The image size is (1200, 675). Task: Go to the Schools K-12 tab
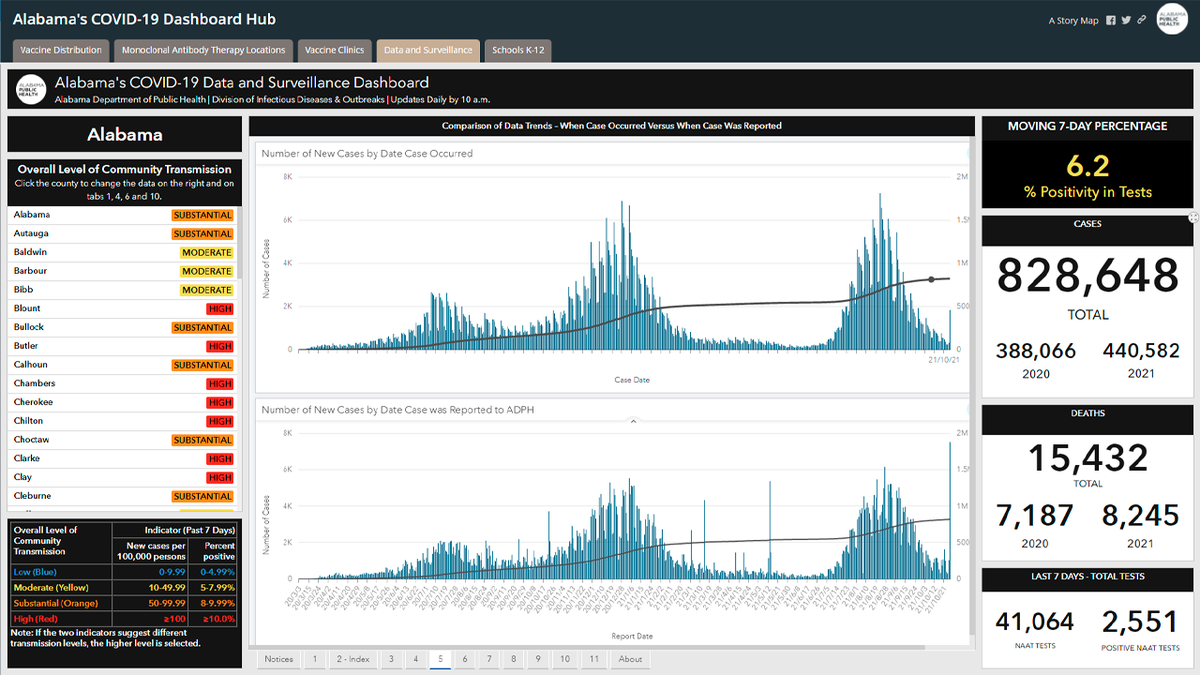[x=518, y=50]
